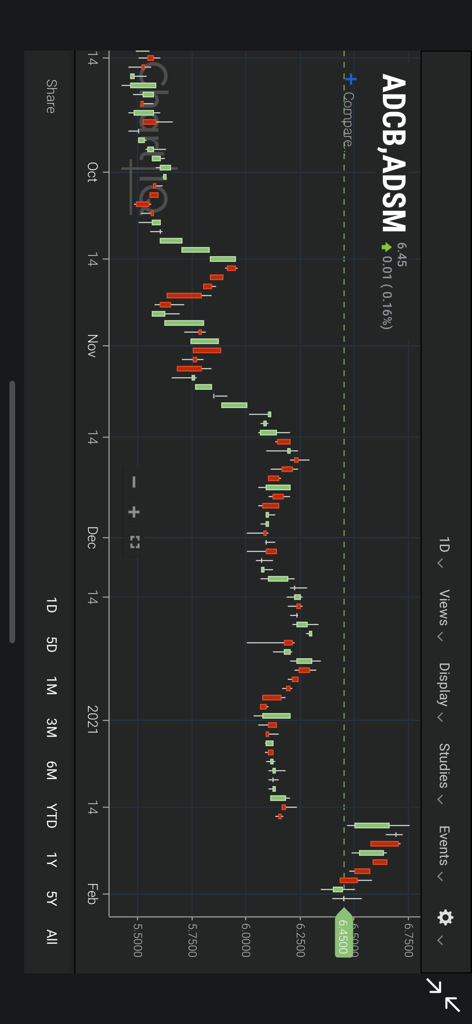Image resolution: width=472 pixels, height=1024 pixels.
Task: Select the All range
Action: click(52, 935)
